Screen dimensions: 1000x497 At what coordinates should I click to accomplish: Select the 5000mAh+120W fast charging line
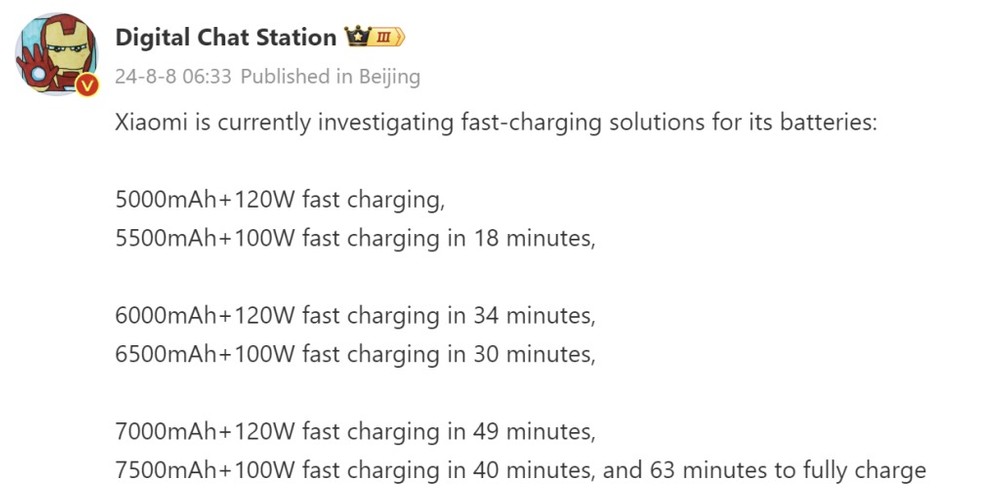click(280, 200)
